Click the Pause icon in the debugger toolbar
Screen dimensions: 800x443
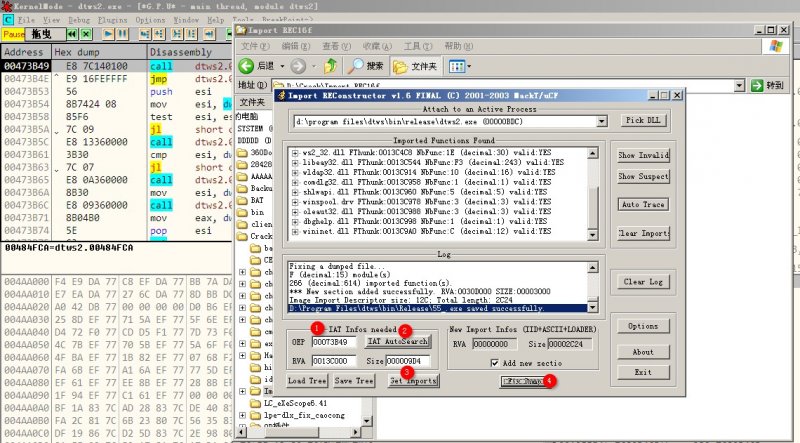pyautogui.click(x=122, y=34)
